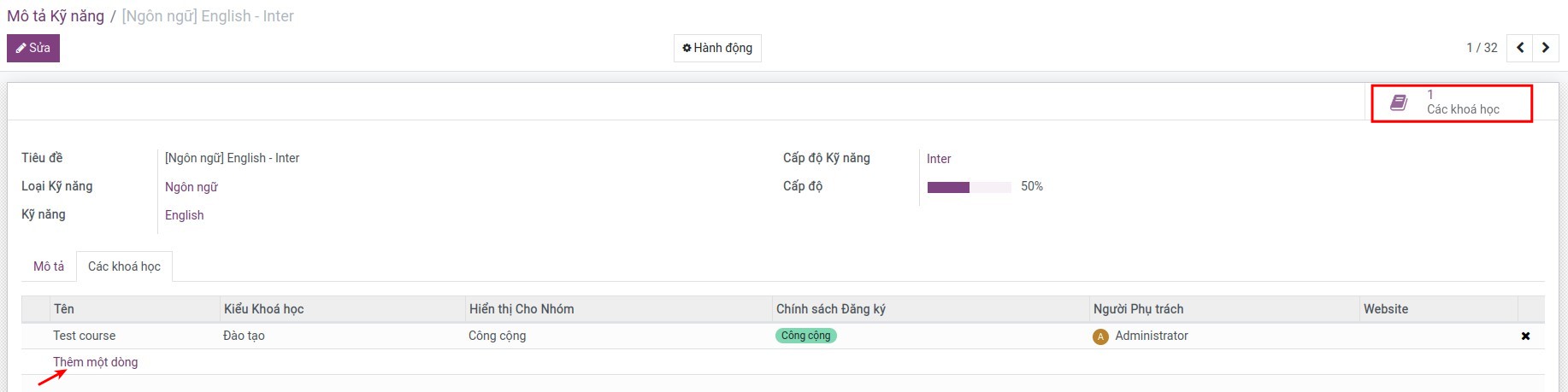Sort by Kiểu Khoá học column

click(264, 309)
